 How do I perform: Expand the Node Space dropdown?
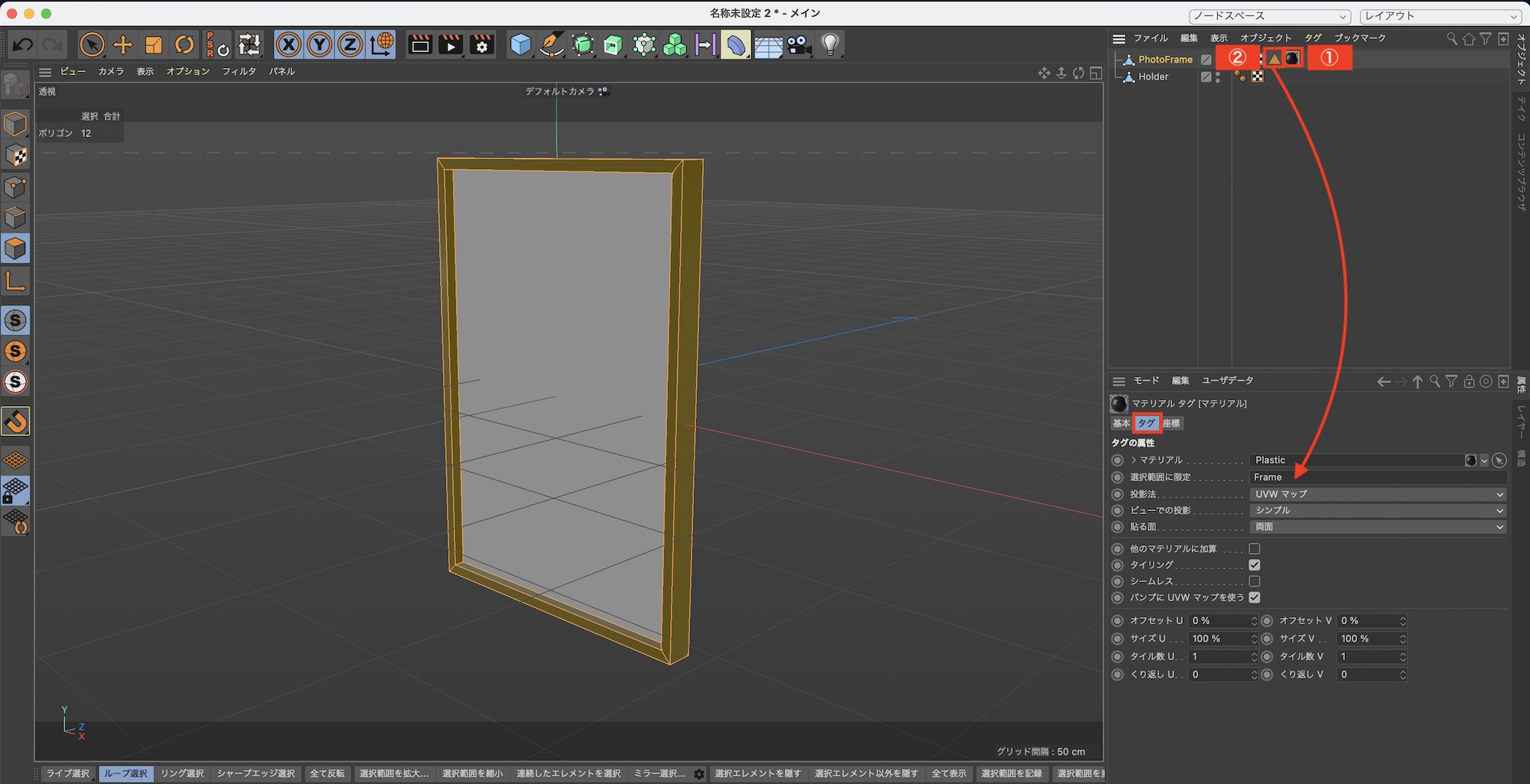tap(1270, 16)
